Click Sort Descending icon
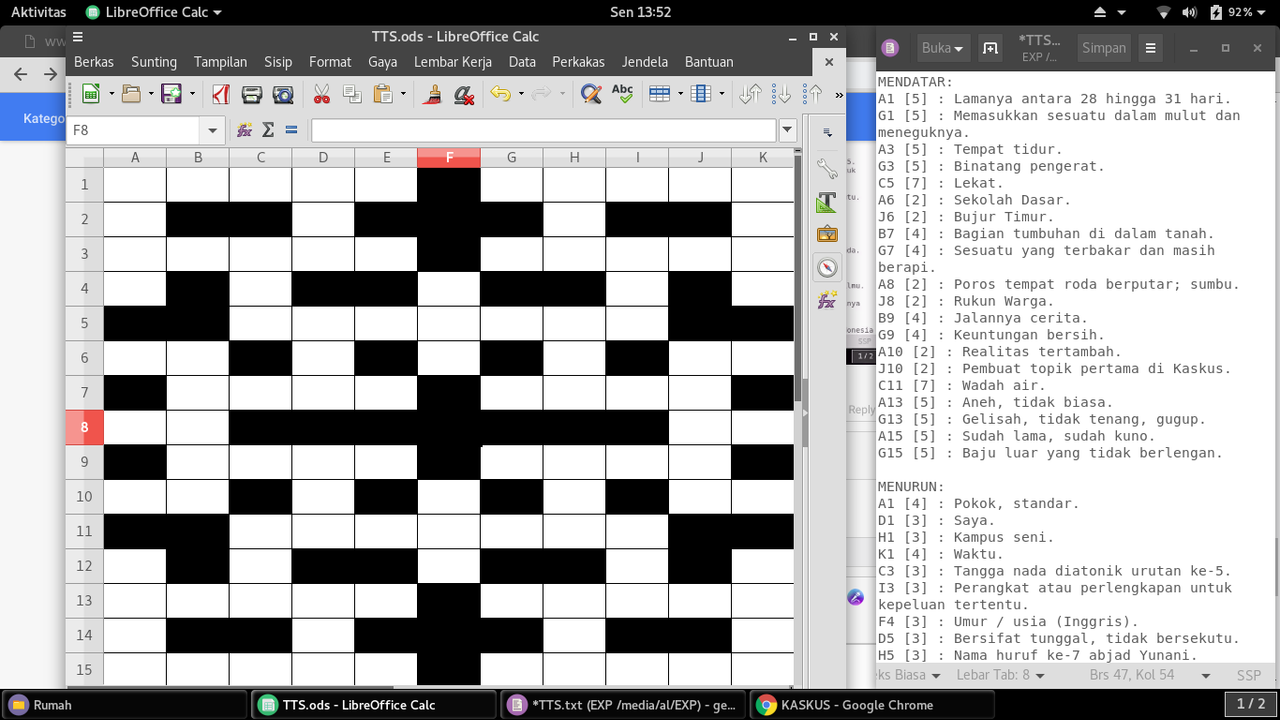Screen dimensions: 1280x720 click(x=812, y=94)
